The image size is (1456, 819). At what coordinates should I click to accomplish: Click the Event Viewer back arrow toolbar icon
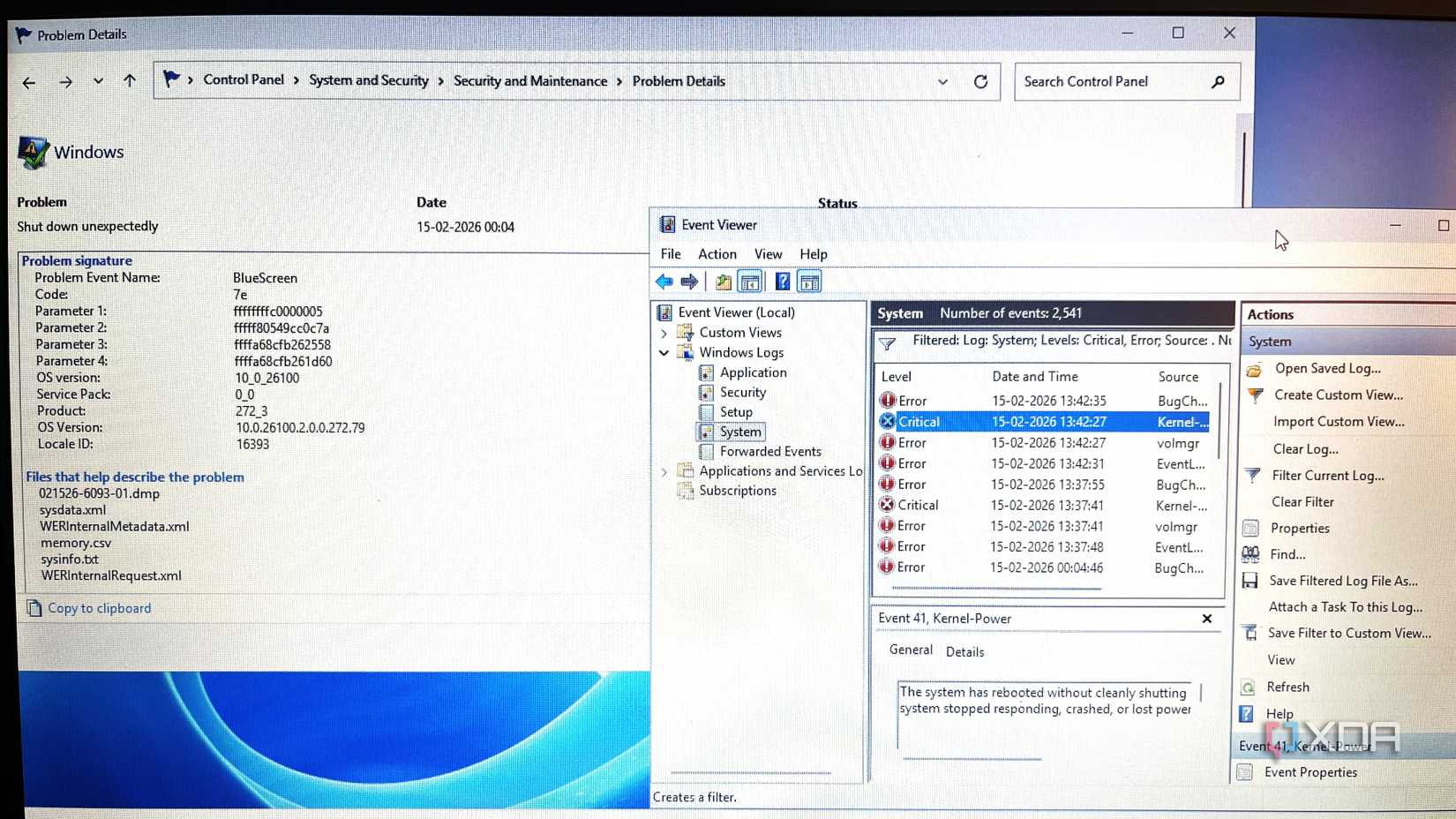pyautogui.click(x=664, y=282)
